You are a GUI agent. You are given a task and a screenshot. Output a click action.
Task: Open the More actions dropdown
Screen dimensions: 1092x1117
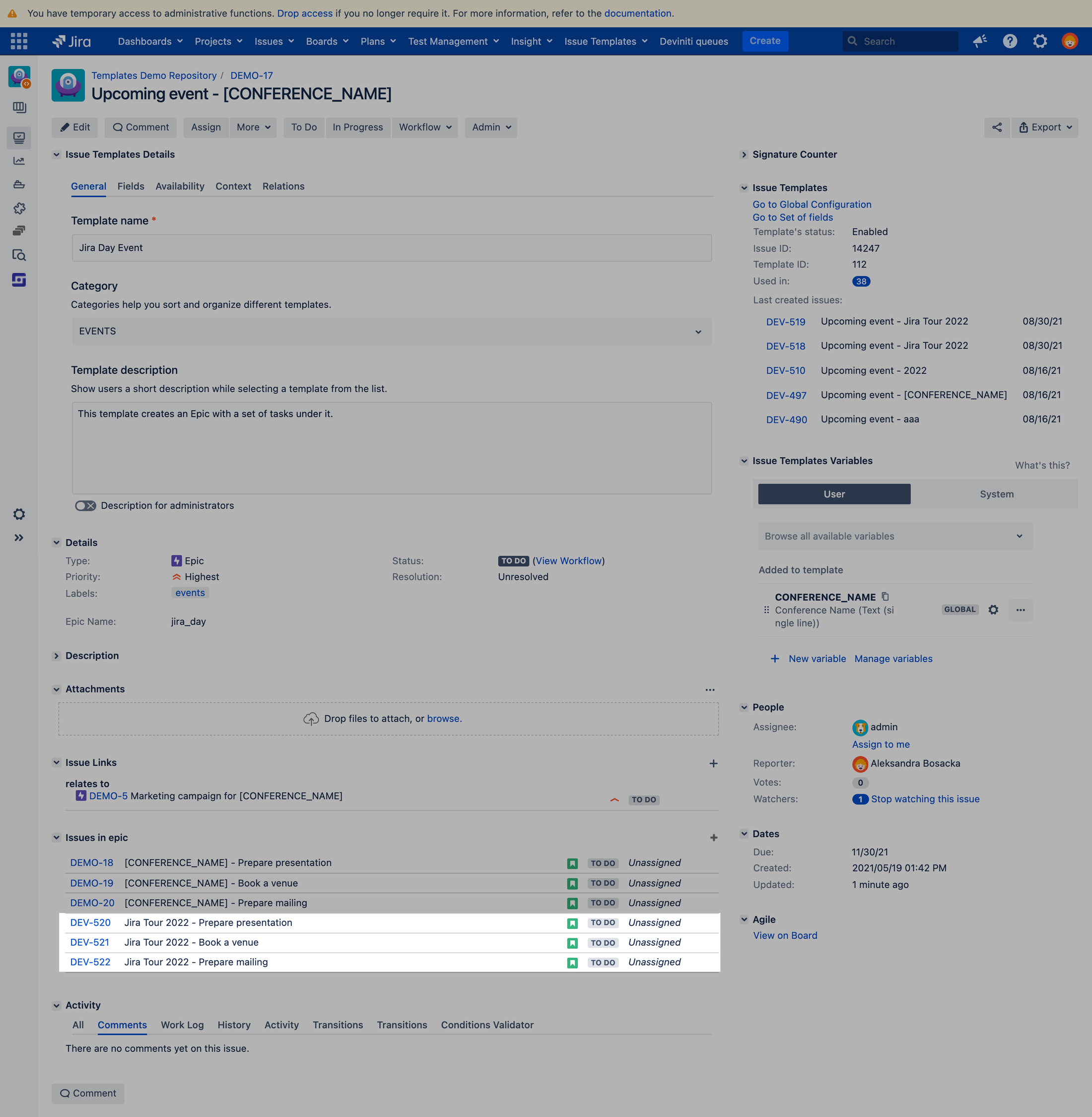tap(254, 128)
